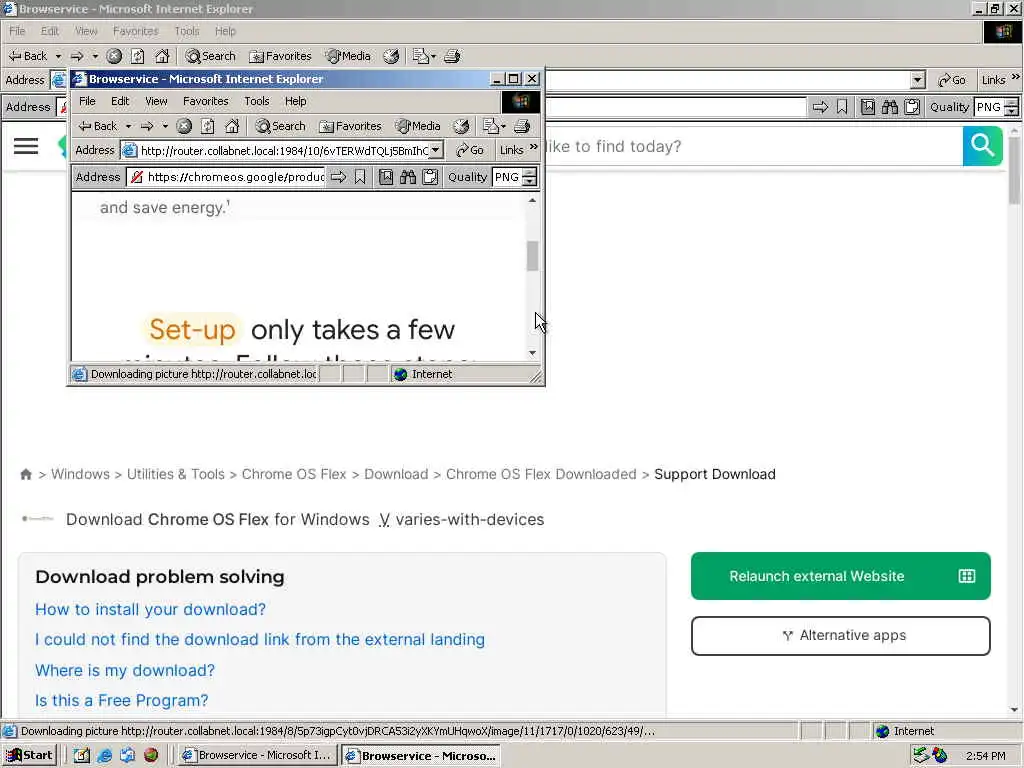Open Forward history dropdown in front window
1024x768 pixels.
pyautogui.click(x=165, y=126)
